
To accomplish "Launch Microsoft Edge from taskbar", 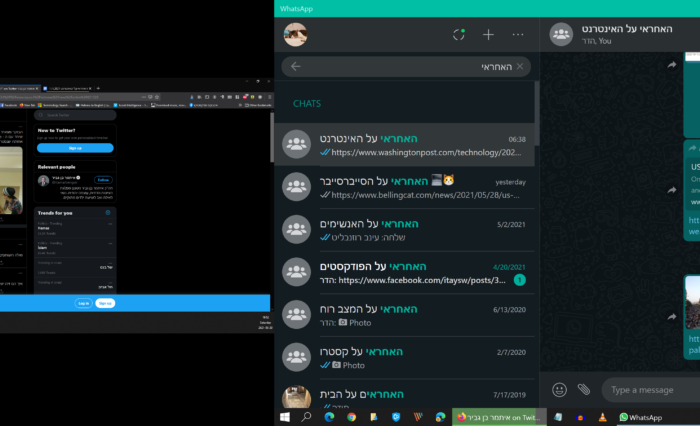I will (x=329, y=417).
